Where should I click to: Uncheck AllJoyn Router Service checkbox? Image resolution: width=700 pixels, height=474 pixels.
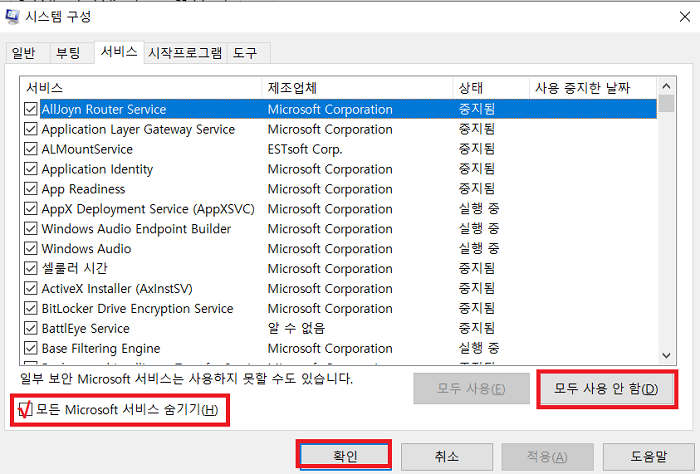31,109
